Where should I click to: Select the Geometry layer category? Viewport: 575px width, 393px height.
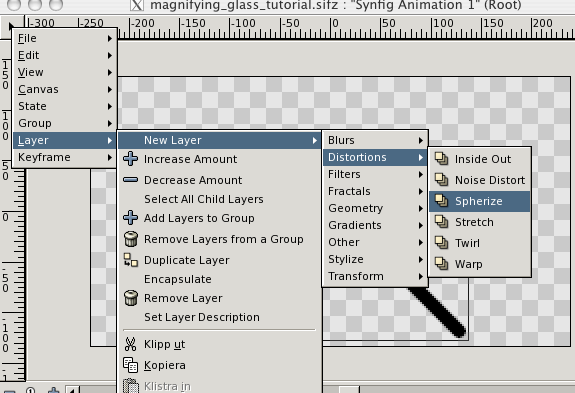pos(375,208)
